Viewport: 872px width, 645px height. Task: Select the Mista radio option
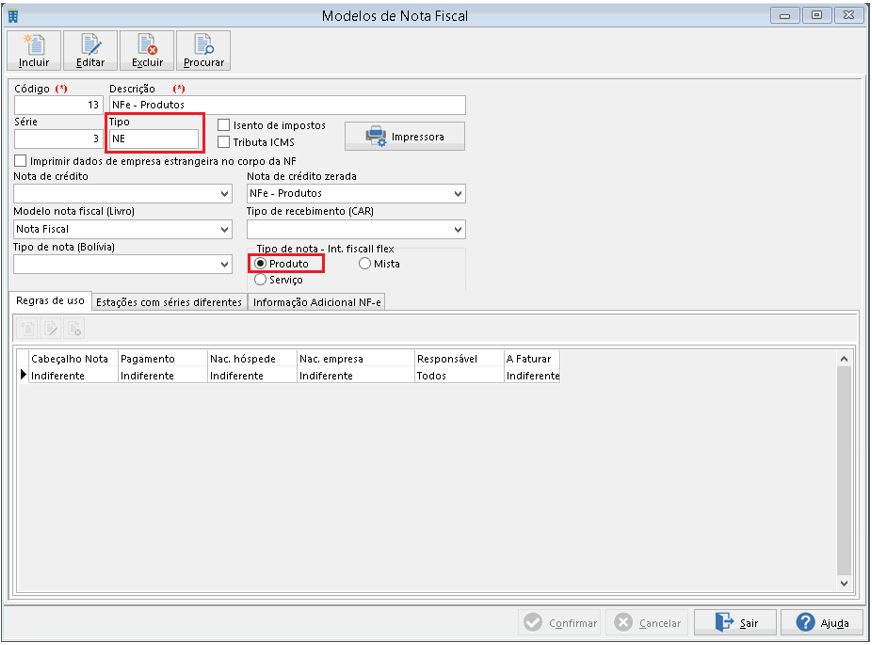coord(365,264)
